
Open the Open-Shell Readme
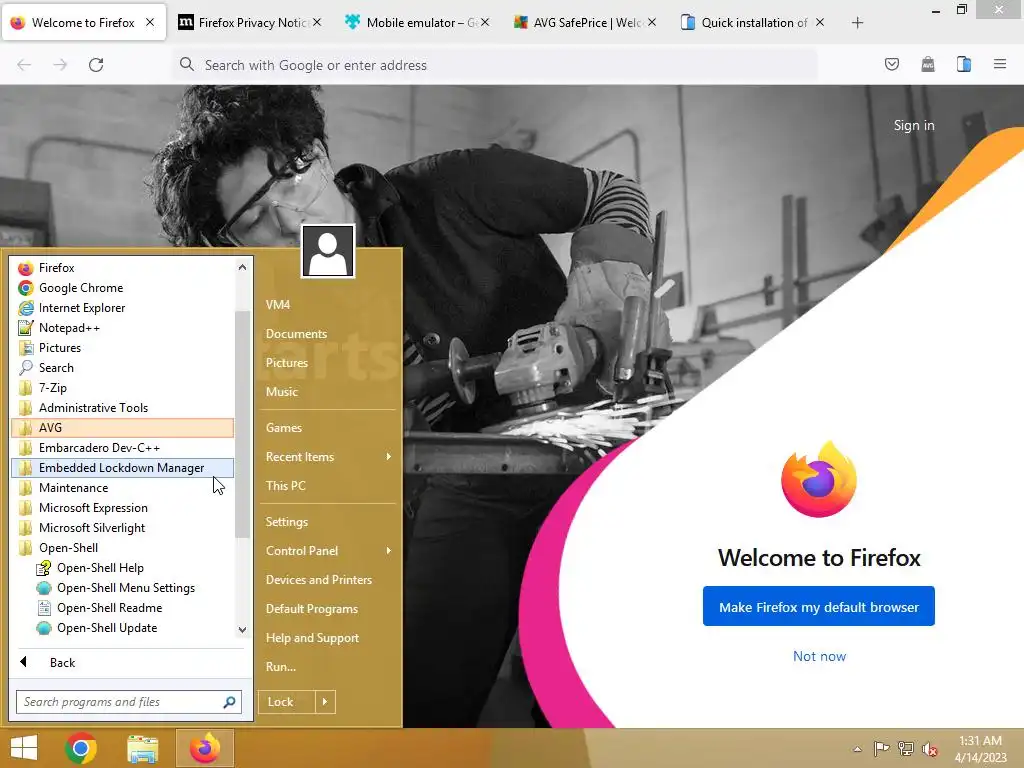click(x=123, y=608)
